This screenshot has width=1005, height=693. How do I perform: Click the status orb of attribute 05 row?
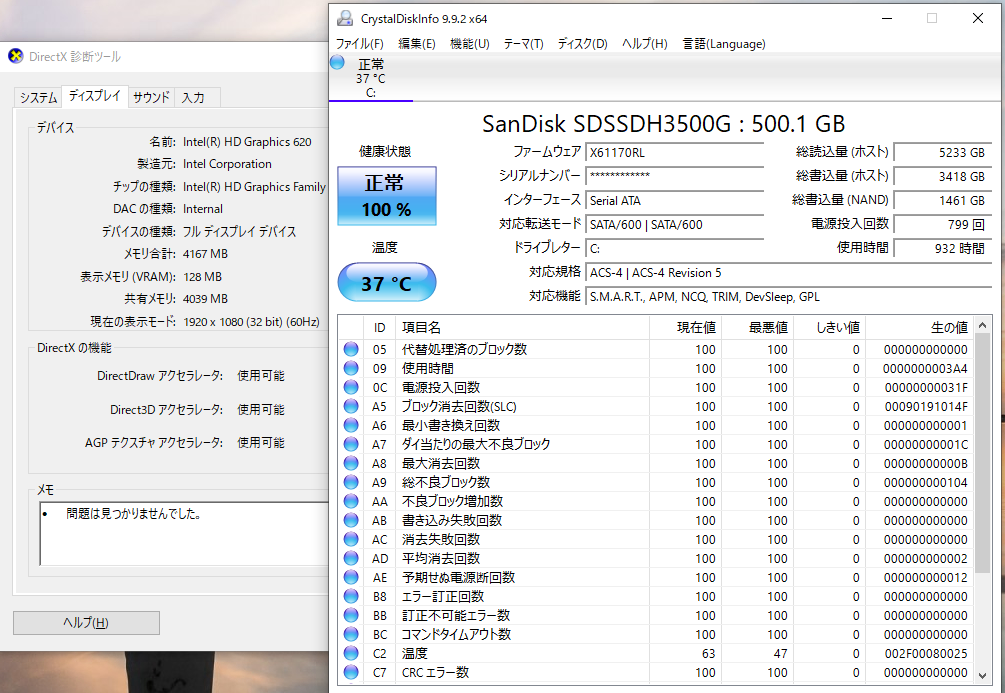pos(351,349)
